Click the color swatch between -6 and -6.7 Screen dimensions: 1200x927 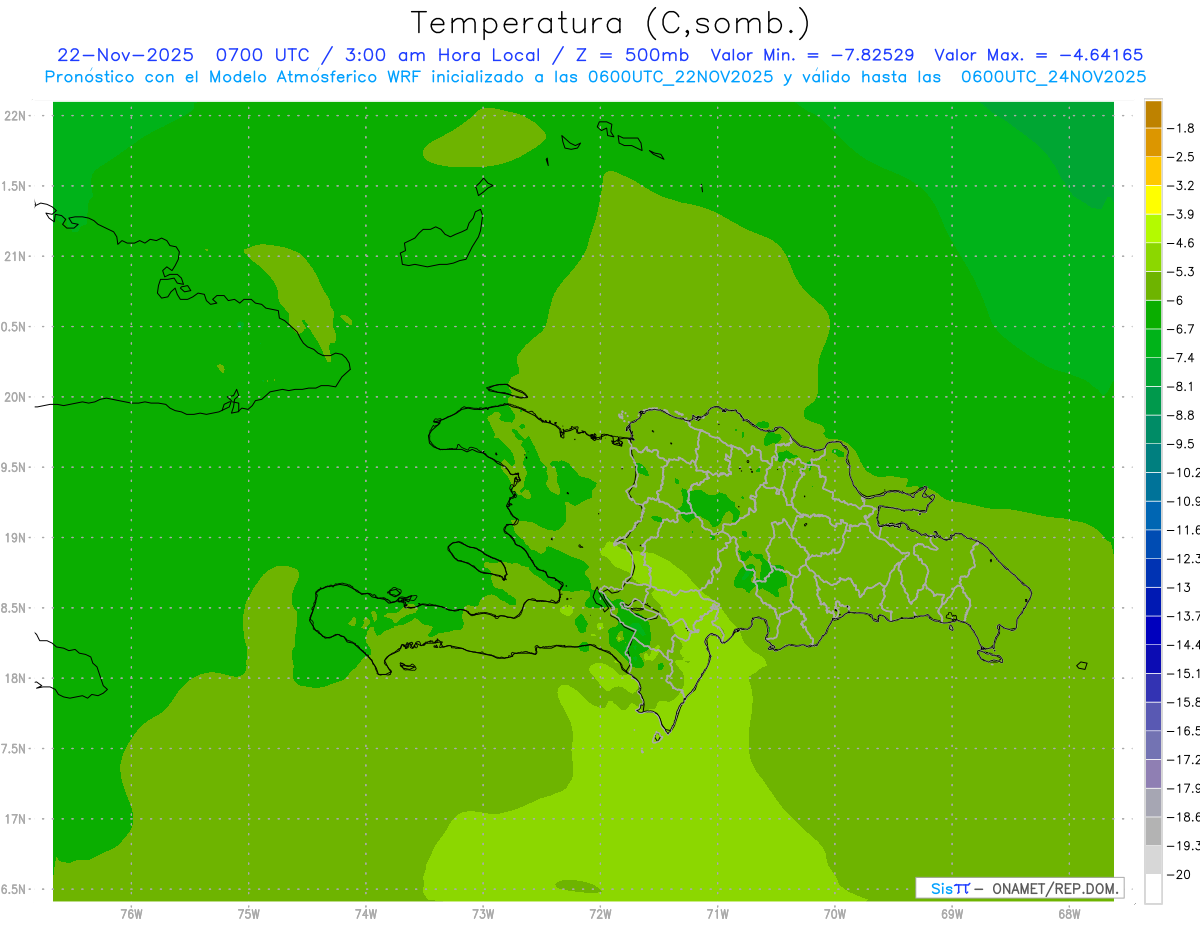pos(1154,314)
